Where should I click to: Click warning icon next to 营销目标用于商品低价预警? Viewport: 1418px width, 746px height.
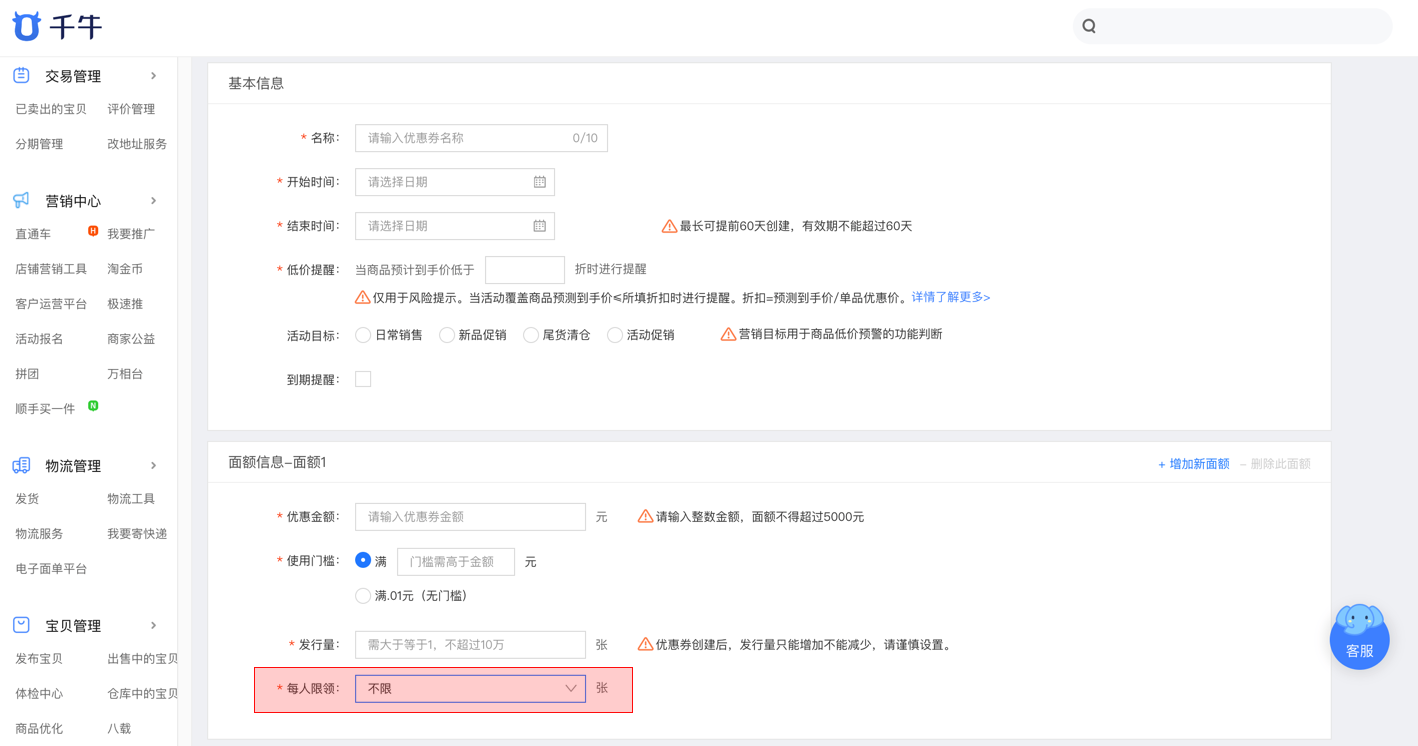tap(728, 334)
